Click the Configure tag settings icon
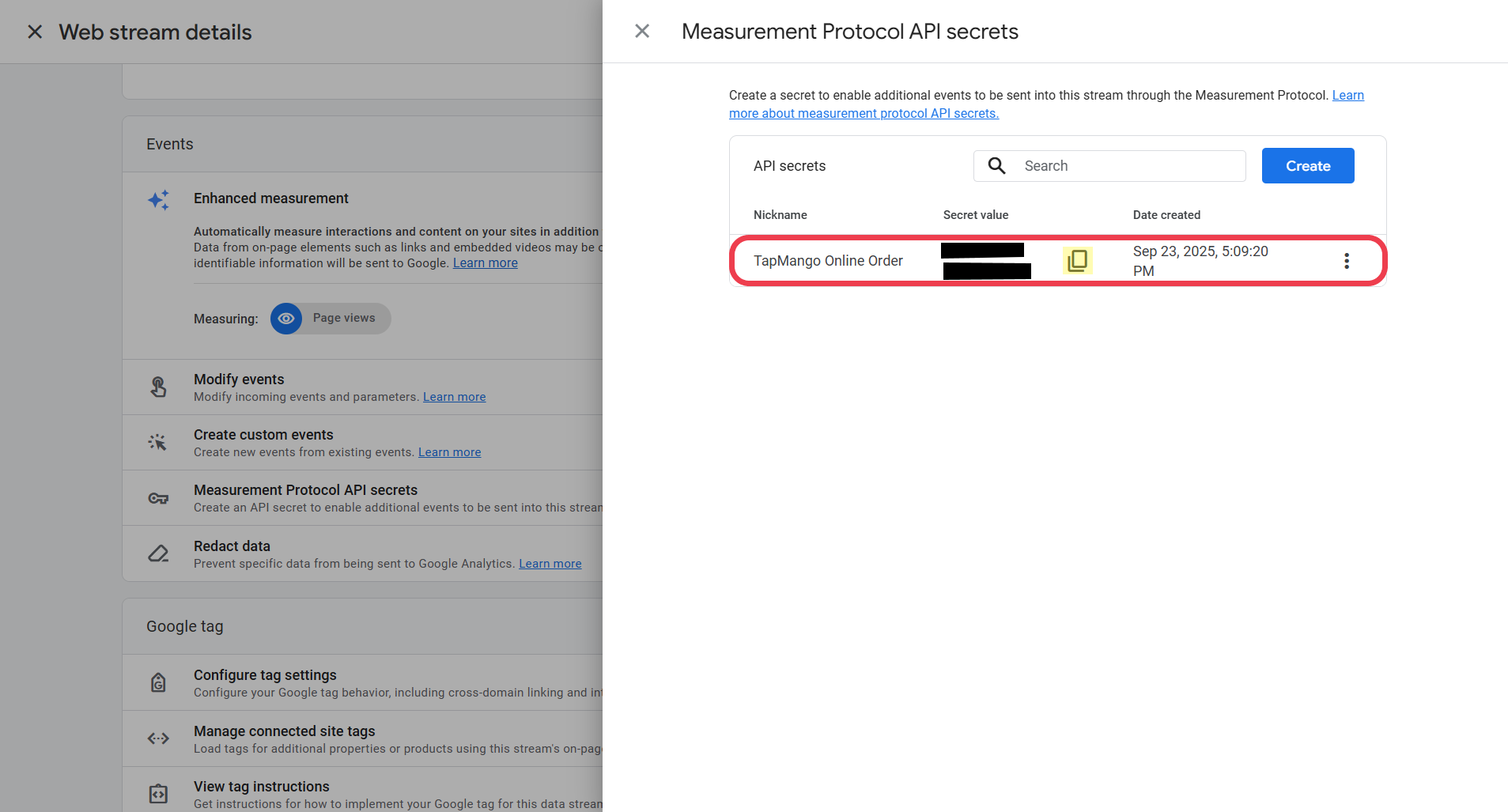Image resolution: width=1508 pixels, height=812 pixels. [158, 682]
